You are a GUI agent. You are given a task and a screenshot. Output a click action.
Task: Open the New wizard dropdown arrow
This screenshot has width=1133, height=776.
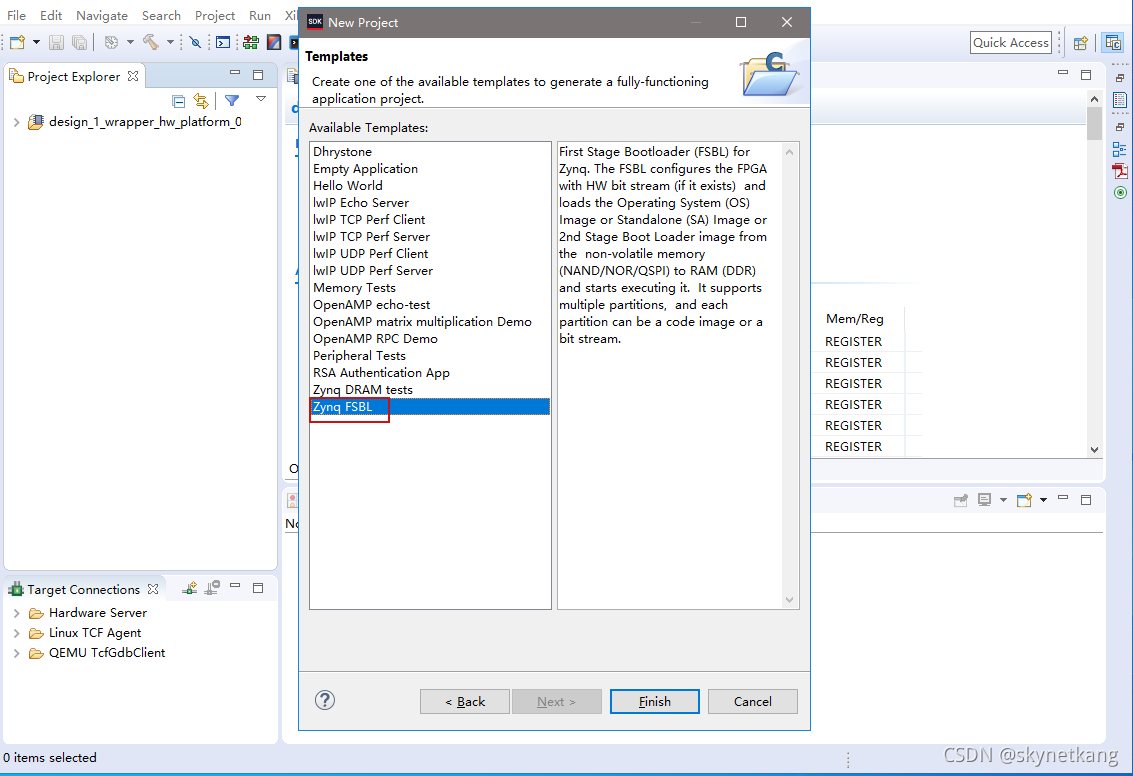36,43
